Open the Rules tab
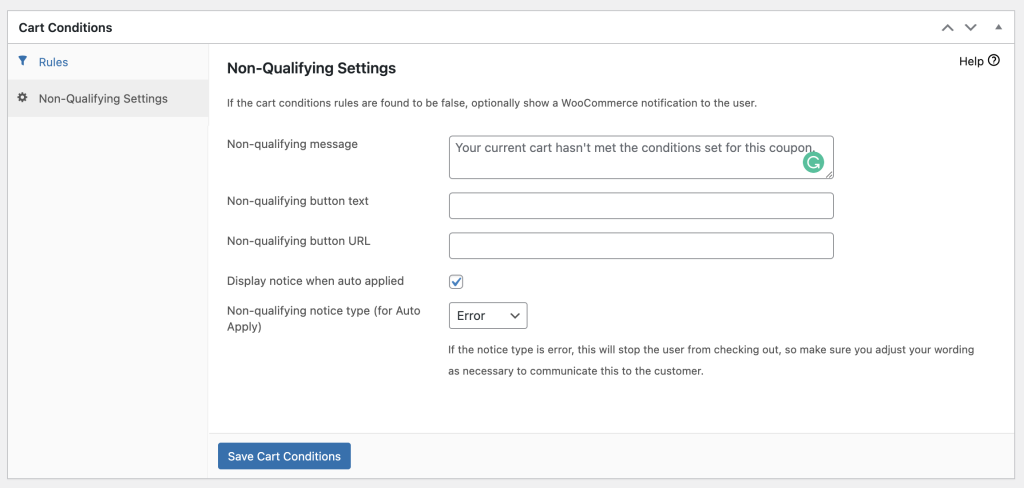1024x488 pixels. click(x=108, y=62)
